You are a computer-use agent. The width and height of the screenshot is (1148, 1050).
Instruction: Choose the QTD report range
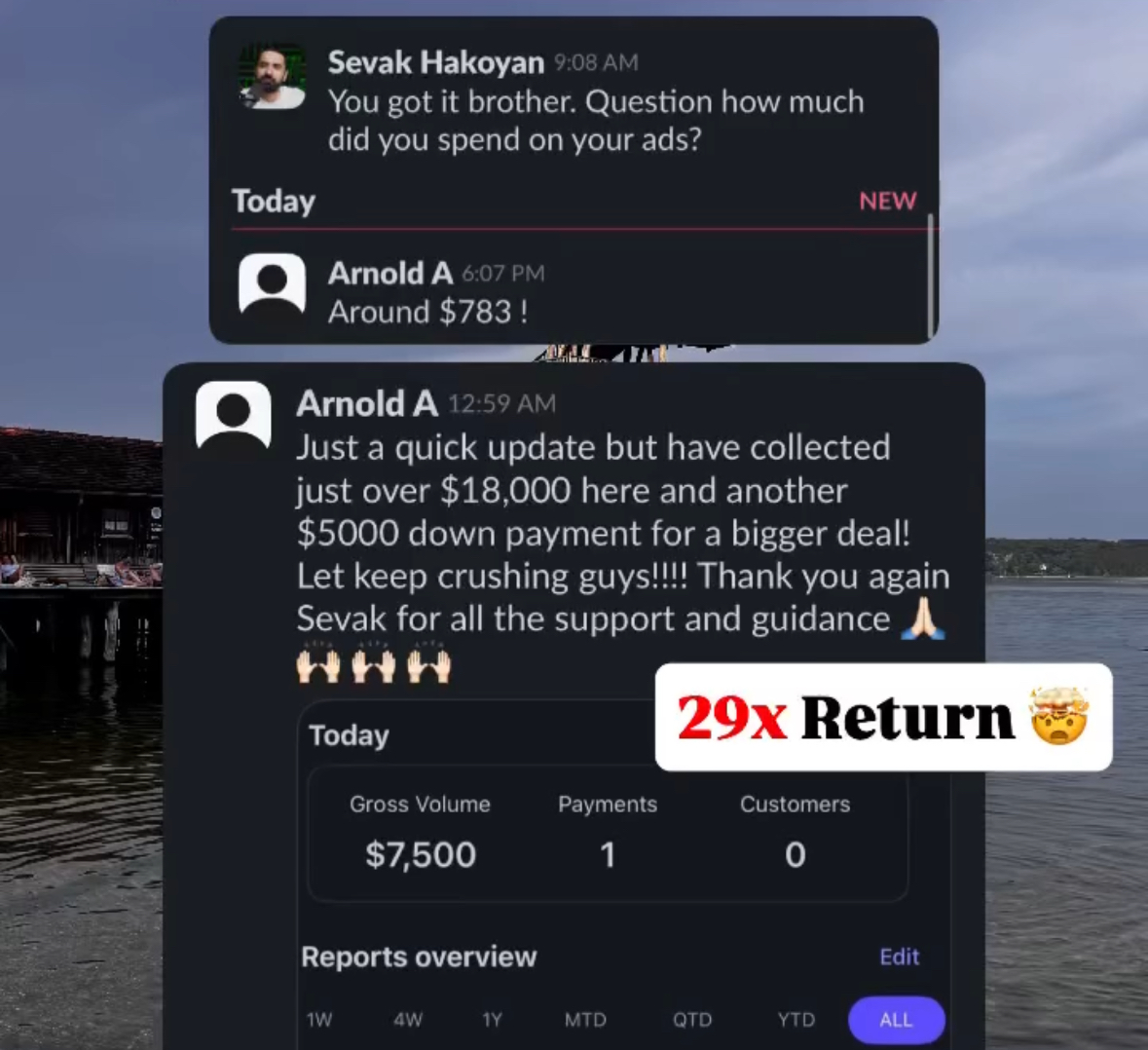click(x=692, y=1019)
